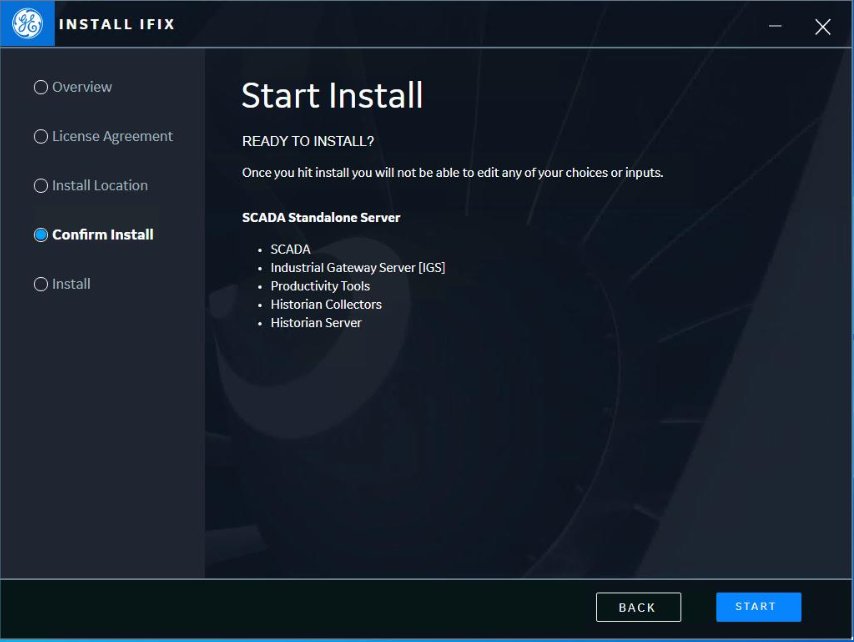Go to License Agreement step label
This screenshot has height=642, width=854.
tap(112, 136)
